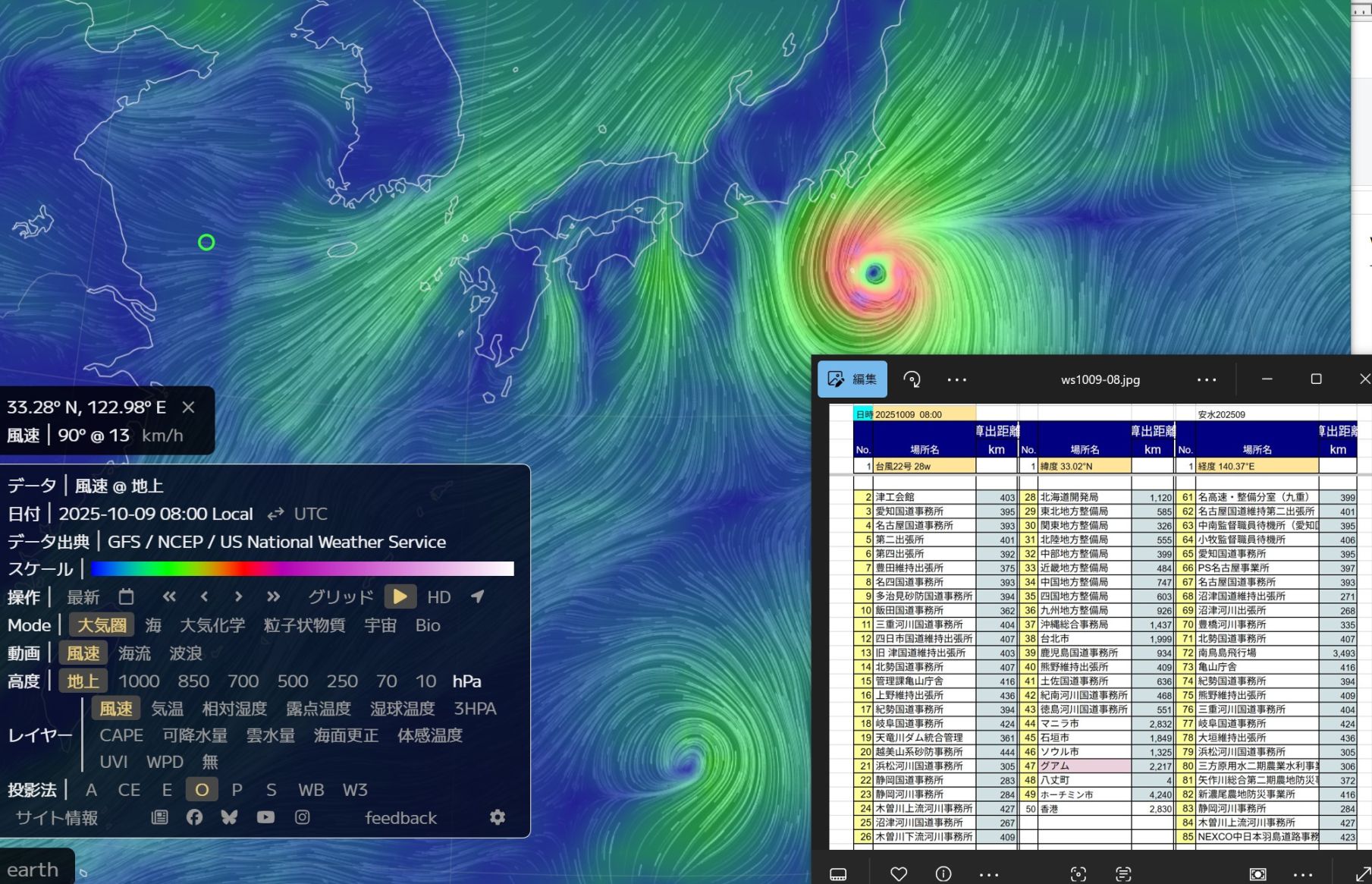The width and height of the screenshot is (1372, 884).
Task: Select the 850 hPa height level
Action: 193,681
